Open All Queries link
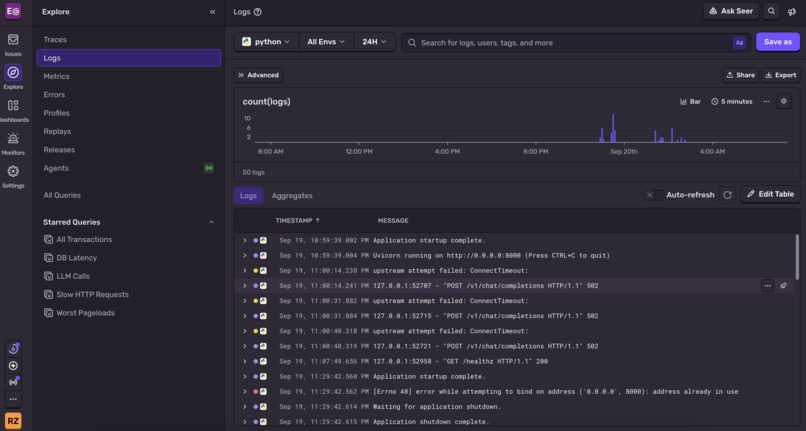The height and width of the screenshot is (431, 806). 129,195
